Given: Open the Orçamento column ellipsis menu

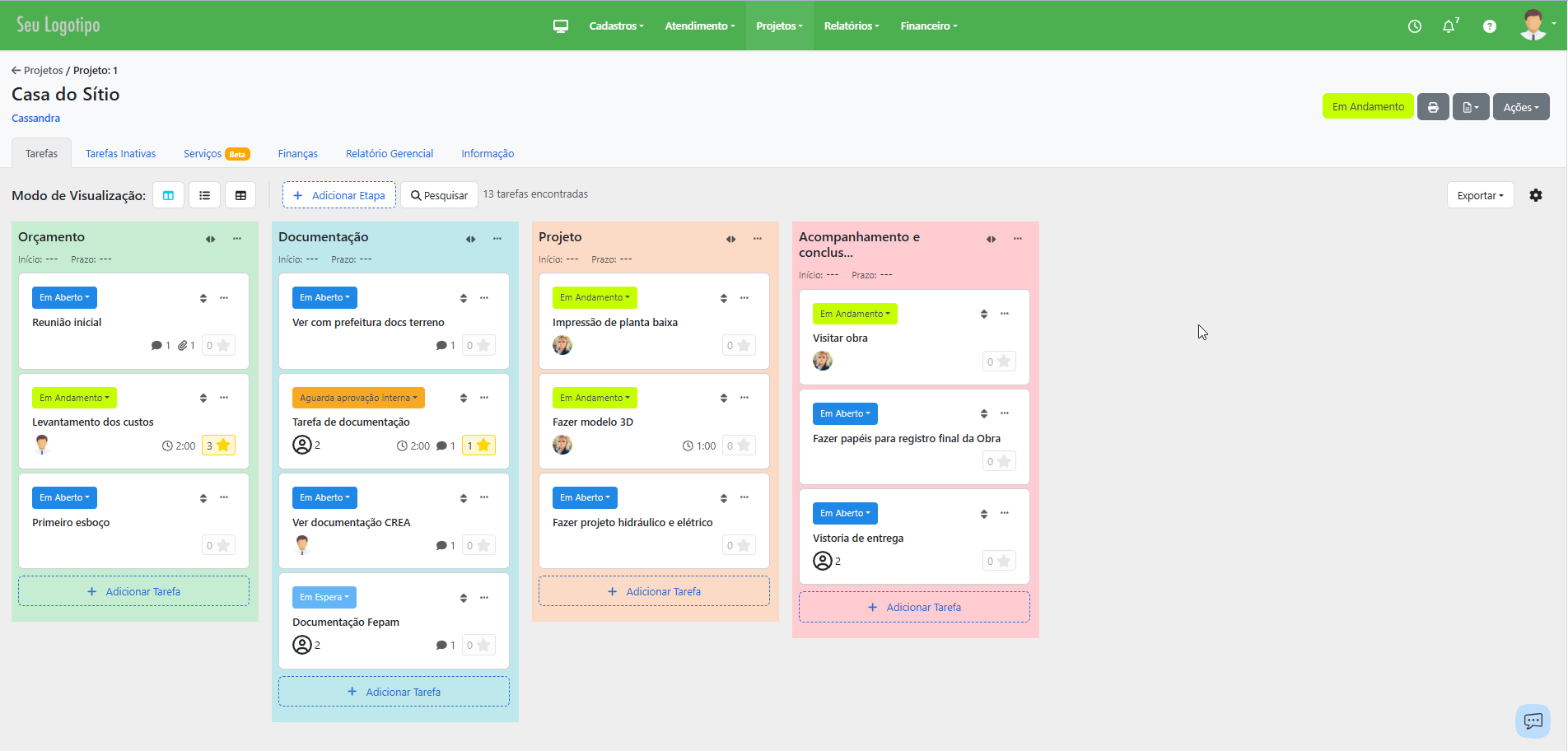Looking at the screenshot, I should click(237, 239).
